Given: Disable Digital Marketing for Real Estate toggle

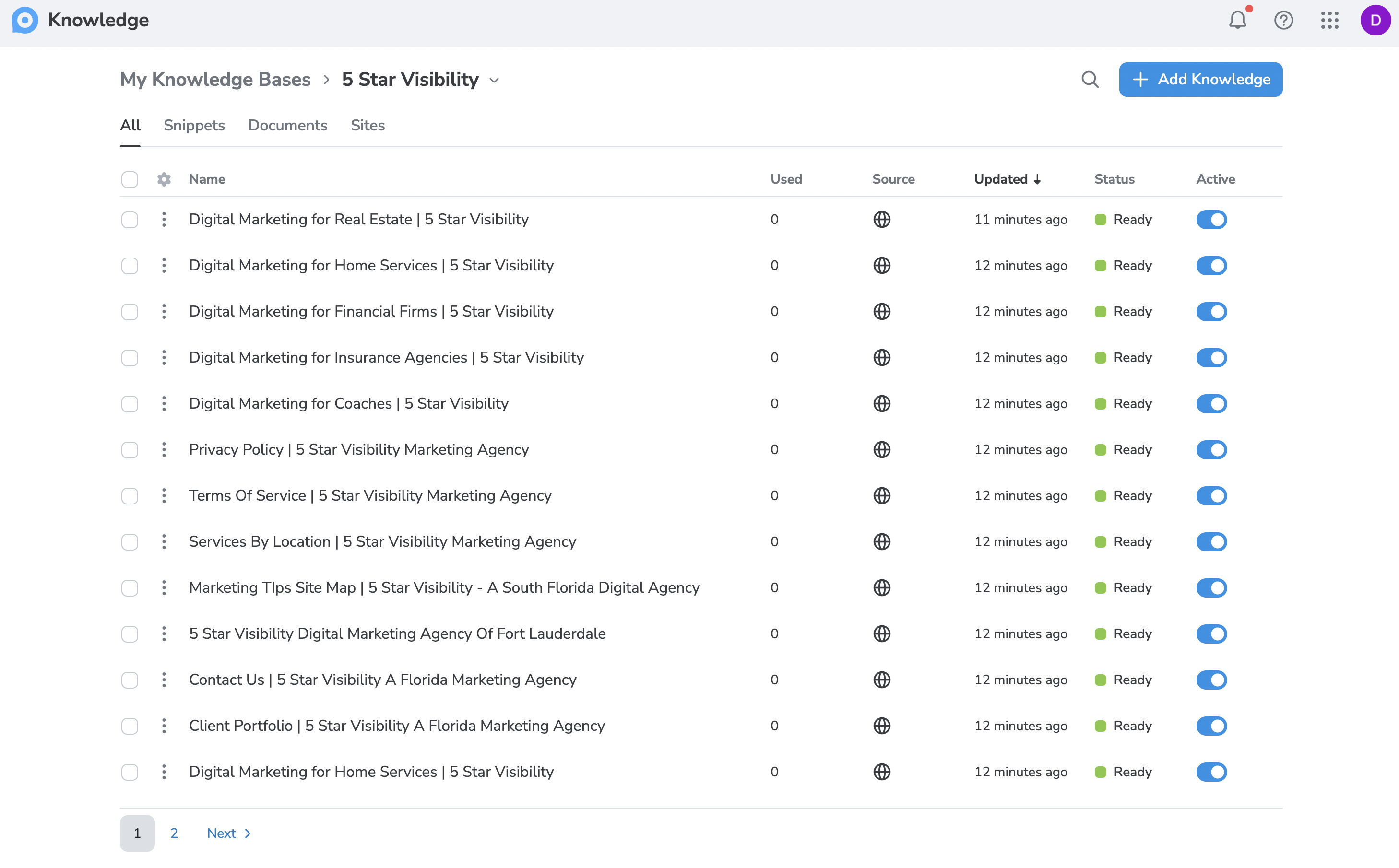Looking at the screenshot, I should [x=1211, y=219].
